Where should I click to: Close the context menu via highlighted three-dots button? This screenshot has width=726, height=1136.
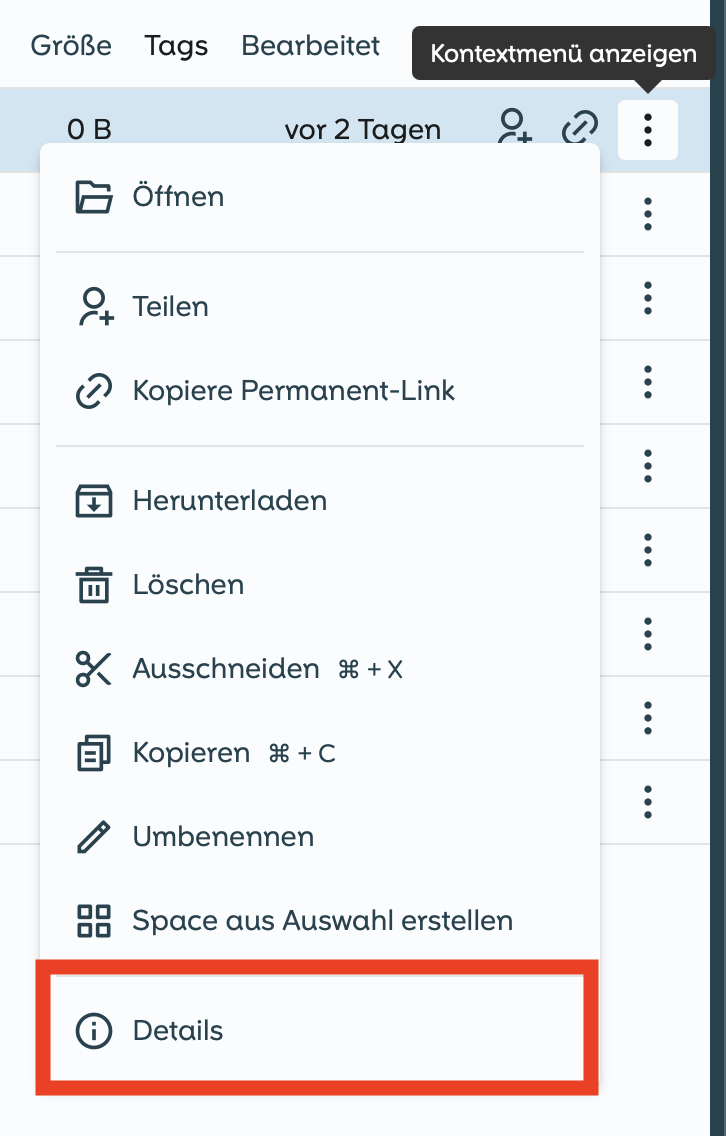(x=648, y=130)
